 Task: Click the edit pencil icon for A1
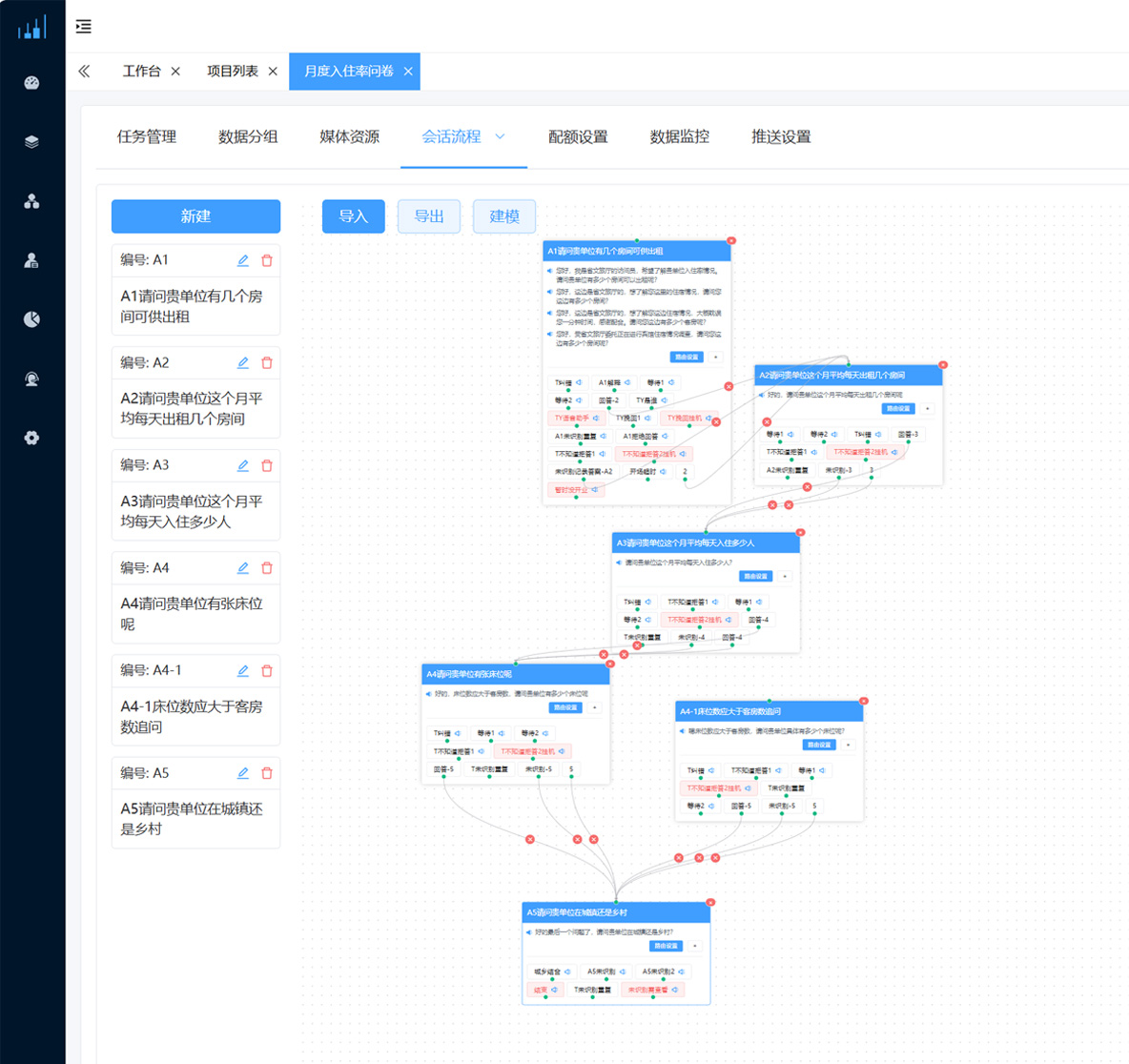243,260
